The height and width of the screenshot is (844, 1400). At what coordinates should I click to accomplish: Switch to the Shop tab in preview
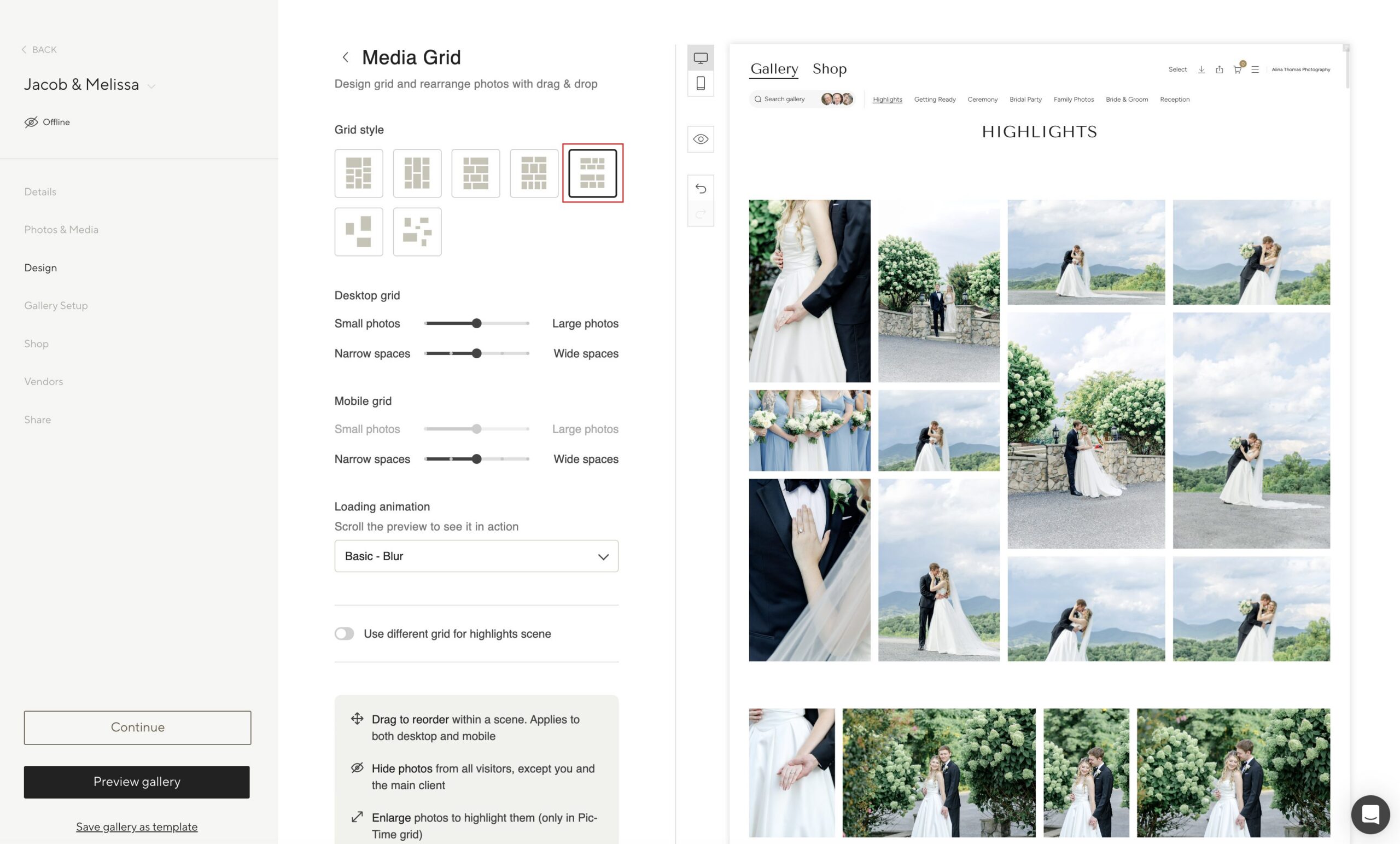[x=830, y=69]
